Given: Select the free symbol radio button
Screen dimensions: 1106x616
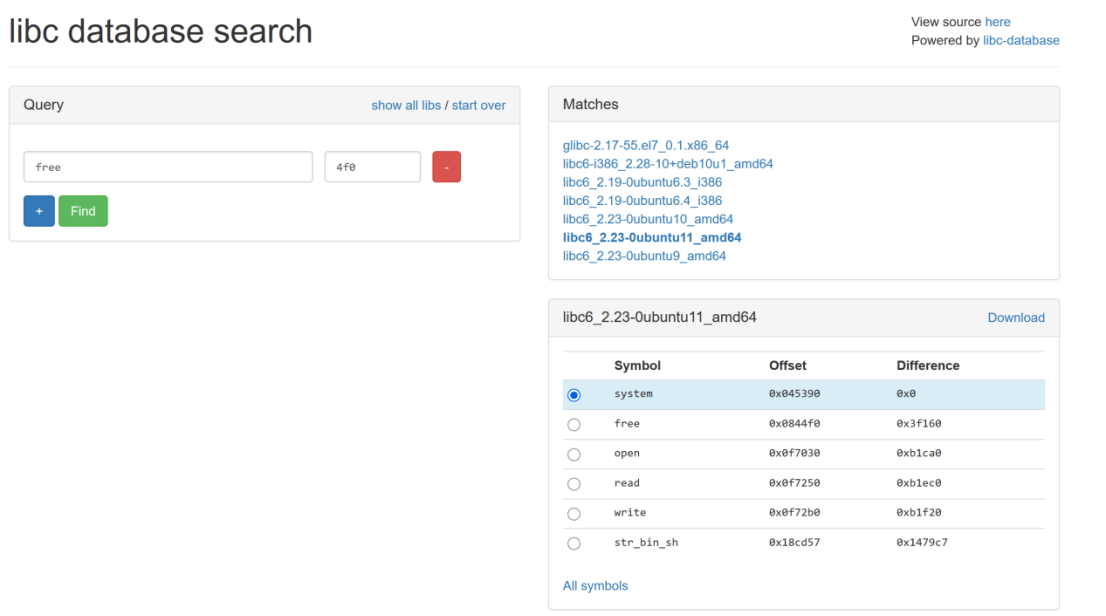Looking at the screenshot, I should (574, 424).
